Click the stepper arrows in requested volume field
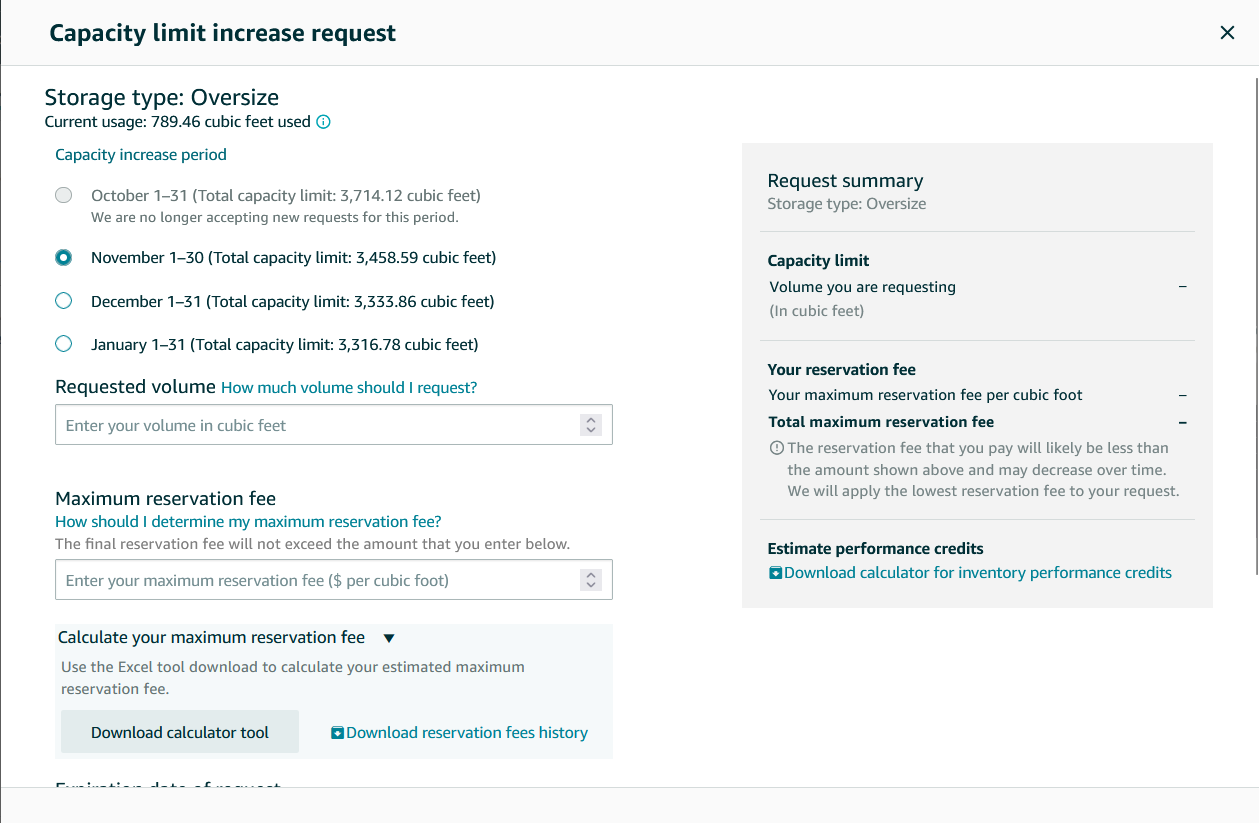 point(591,425)
